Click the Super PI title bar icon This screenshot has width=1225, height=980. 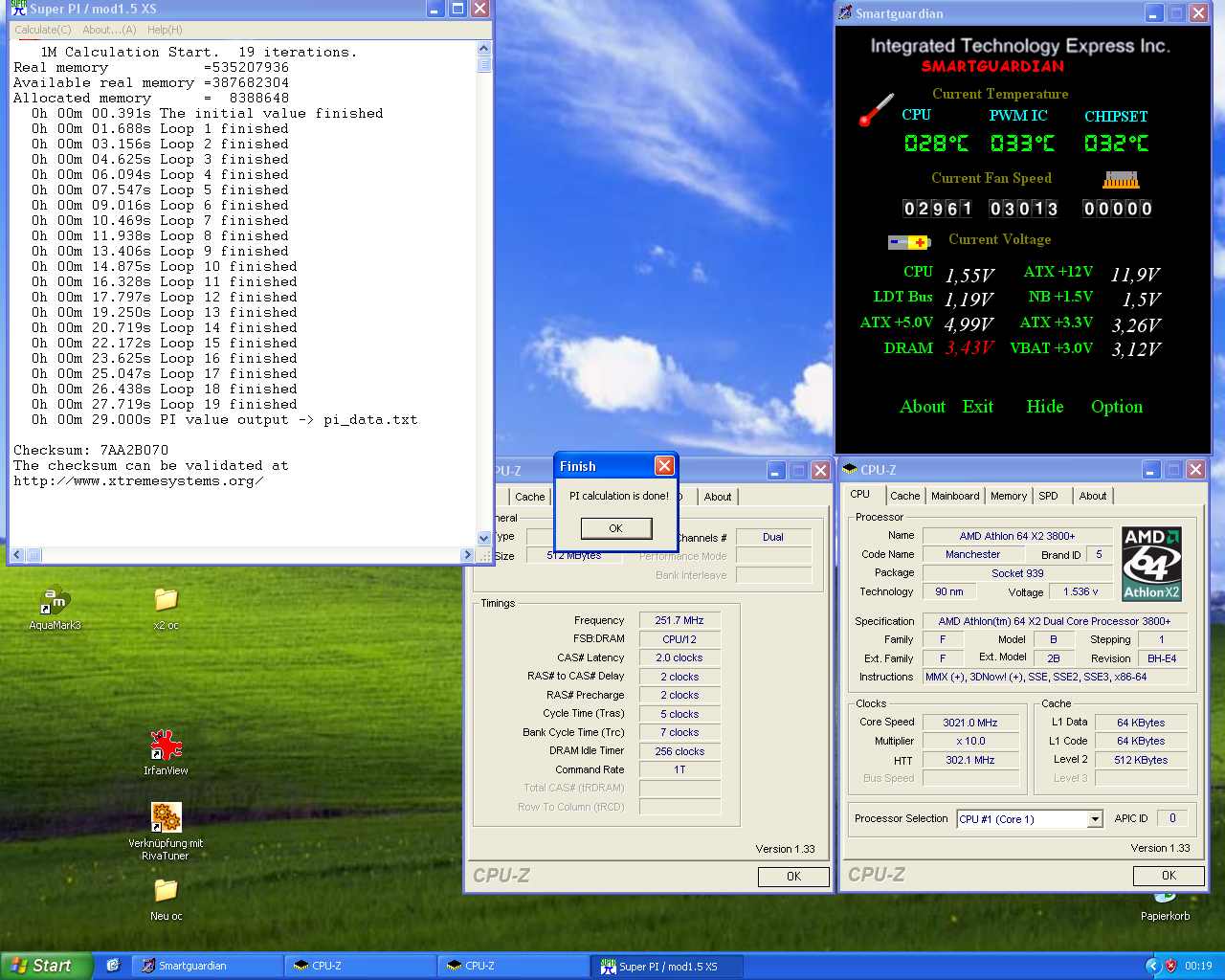(18, 9)
